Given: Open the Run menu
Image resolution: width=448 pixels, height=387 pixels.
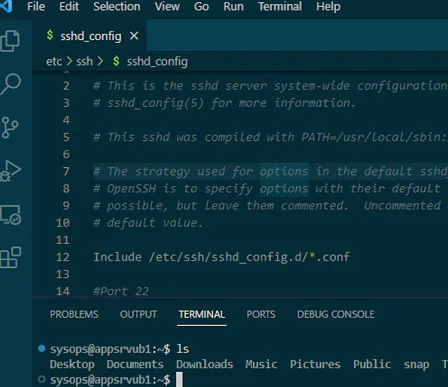Looking at the screenshot, I should click(233, 6).
